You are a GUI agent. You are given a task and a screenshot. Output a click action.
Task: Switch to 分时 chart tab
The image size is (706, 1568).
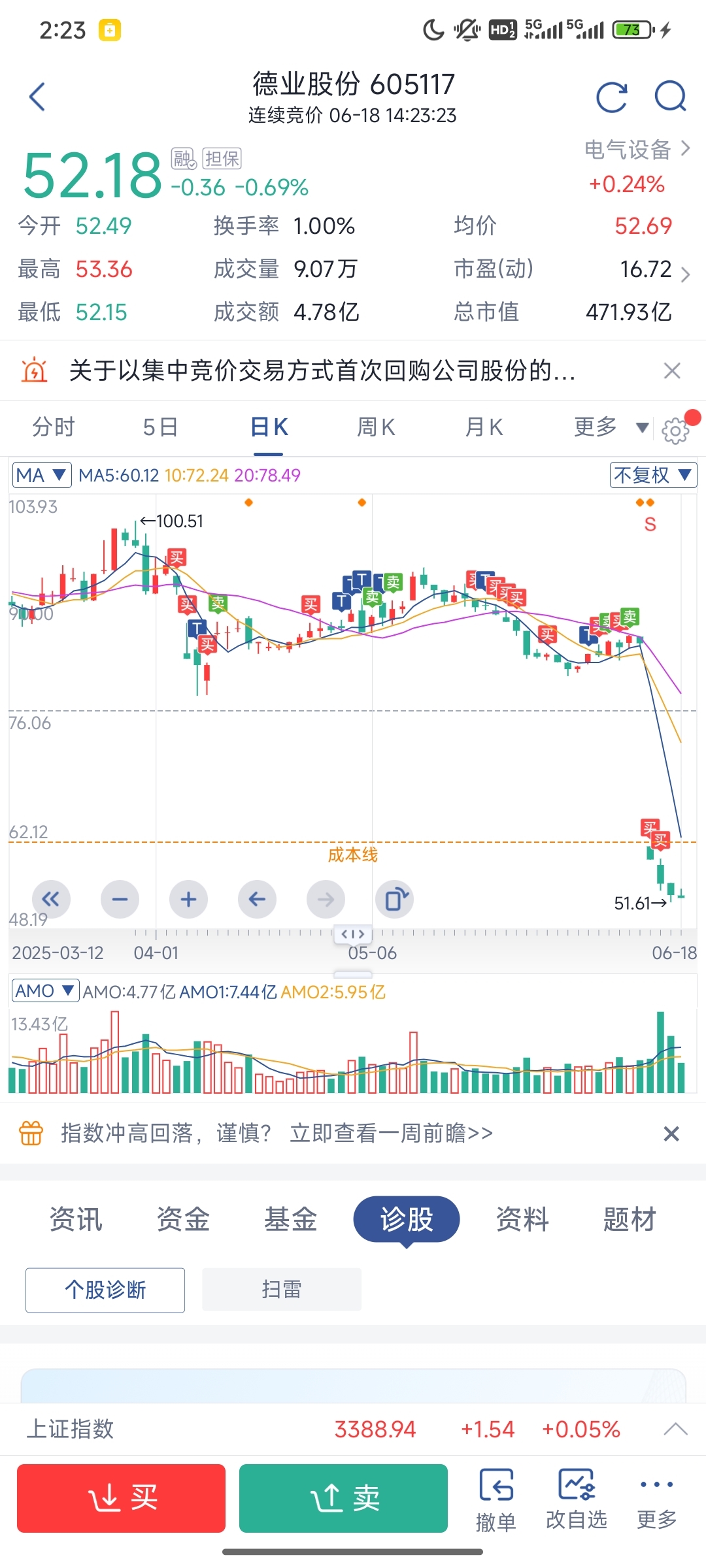click(x=54, y=427)
